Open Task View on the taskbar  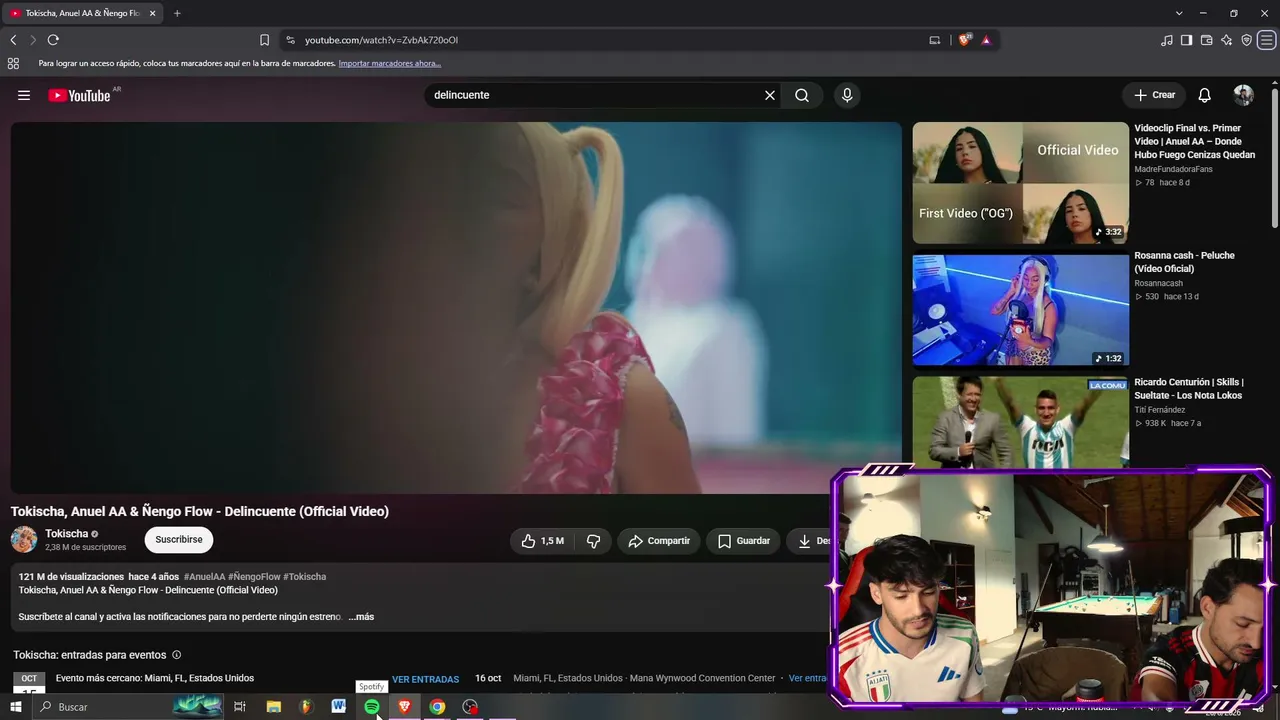[x=240, y=707]
